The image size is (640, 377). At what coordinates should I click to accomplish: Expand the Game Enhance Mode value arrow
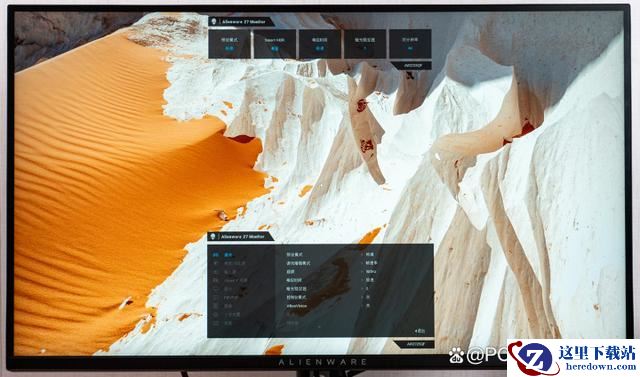(x=362, y=263)
